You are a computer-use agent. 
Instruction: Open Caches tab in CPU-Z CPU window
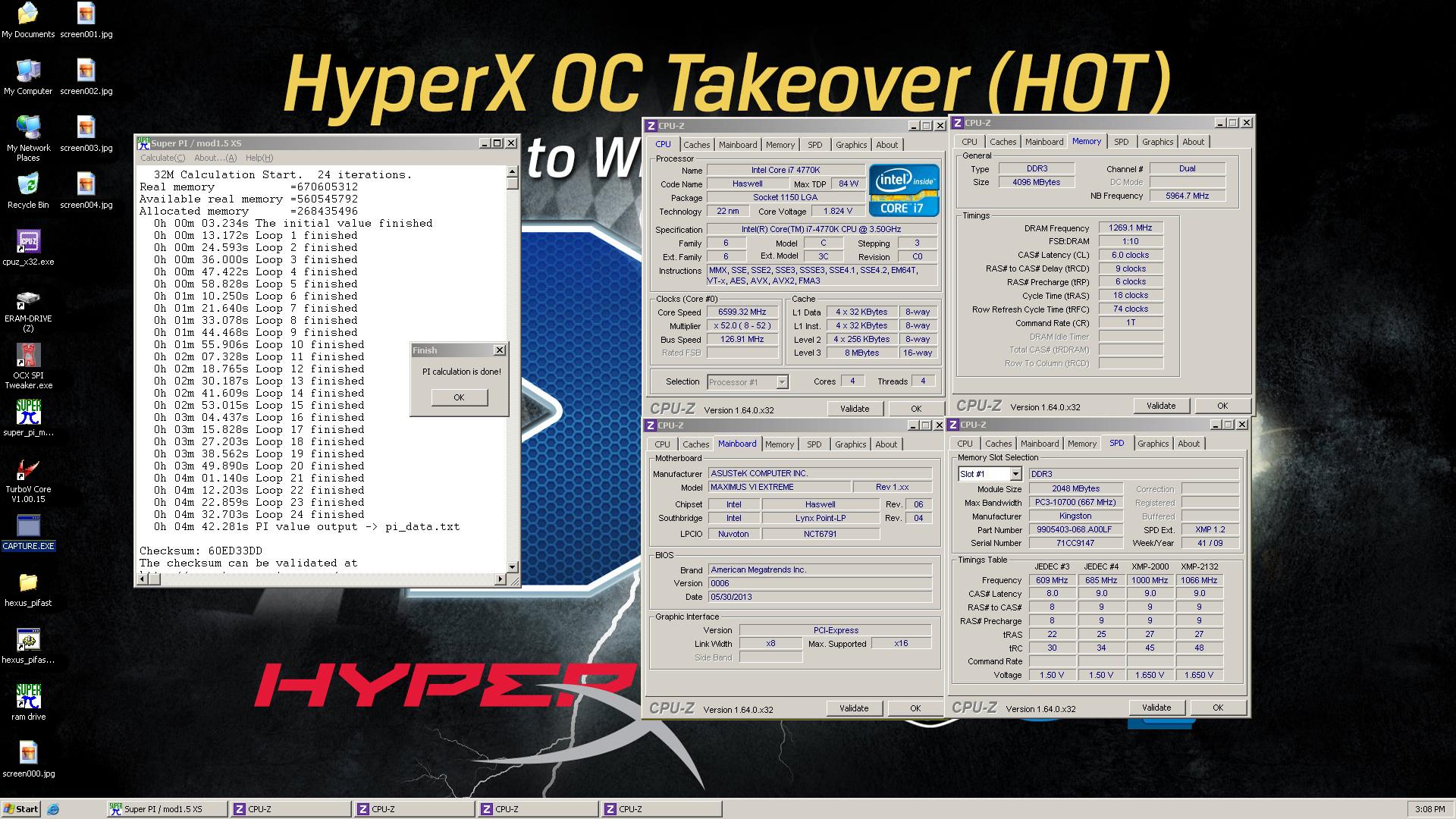(696, 145)
